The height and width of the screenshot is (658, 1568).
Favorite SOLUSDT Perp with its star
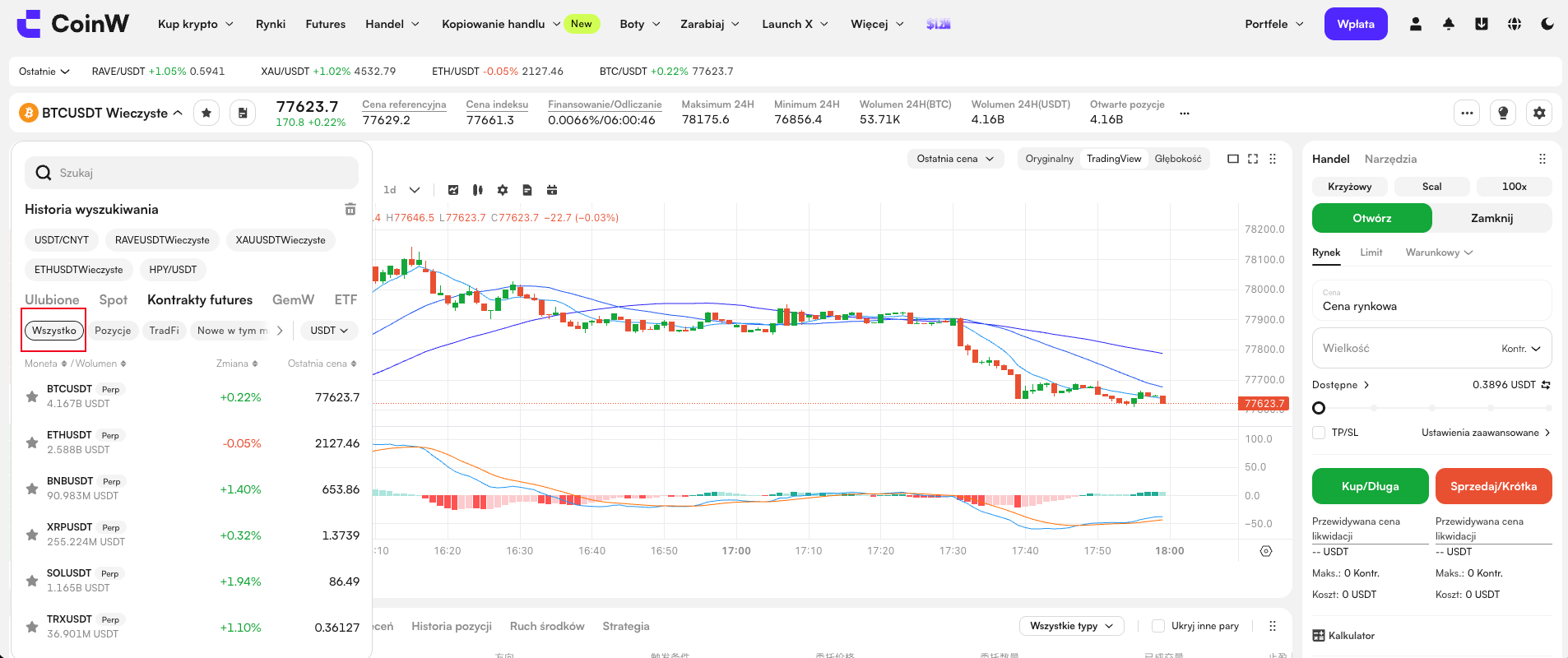32,581
